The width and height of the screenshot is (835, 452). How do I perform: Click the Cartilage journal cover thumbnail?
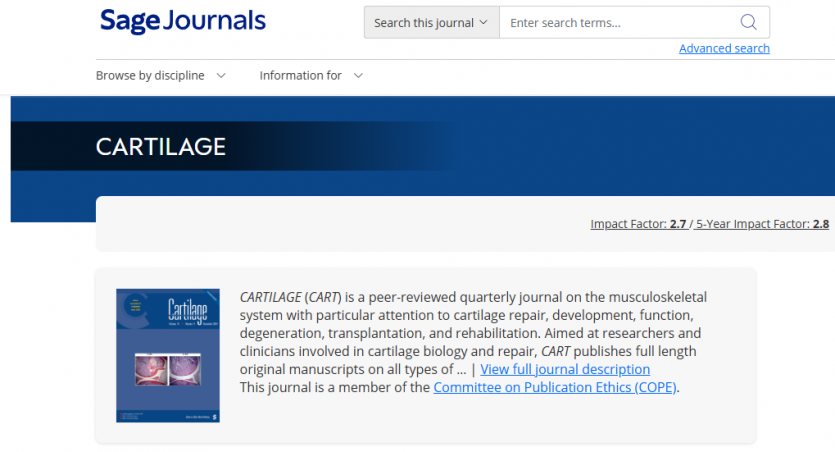tap(168, 356)
